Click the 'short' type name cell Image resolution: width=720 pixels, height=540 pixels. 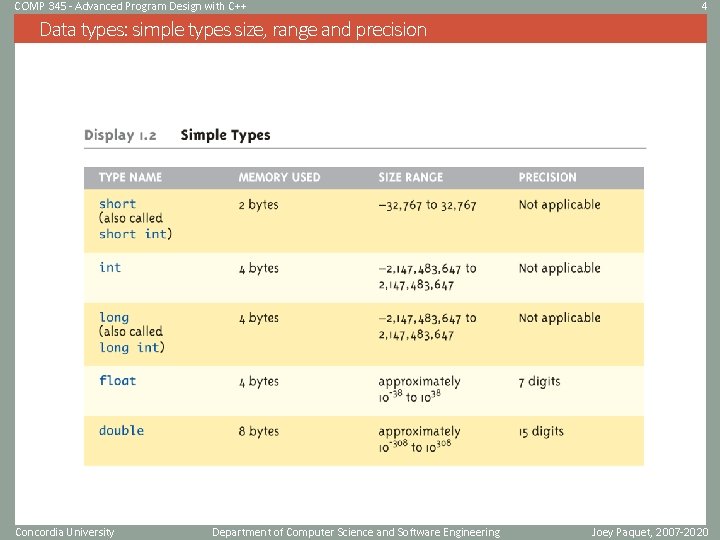click(x=117, y=204)
